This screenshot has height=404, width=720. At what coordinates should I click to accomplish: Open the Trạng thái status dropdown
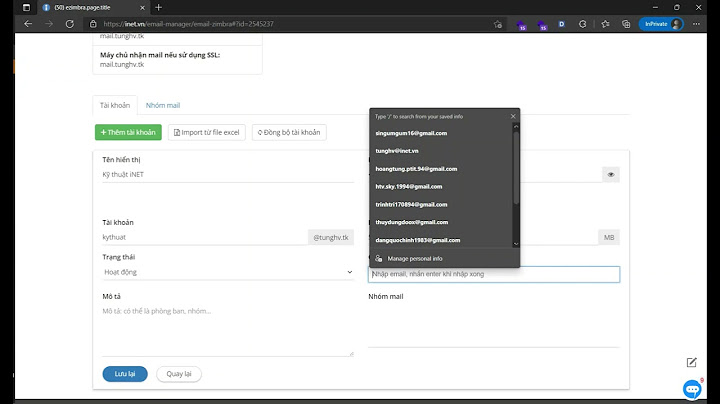coord(228,272)
